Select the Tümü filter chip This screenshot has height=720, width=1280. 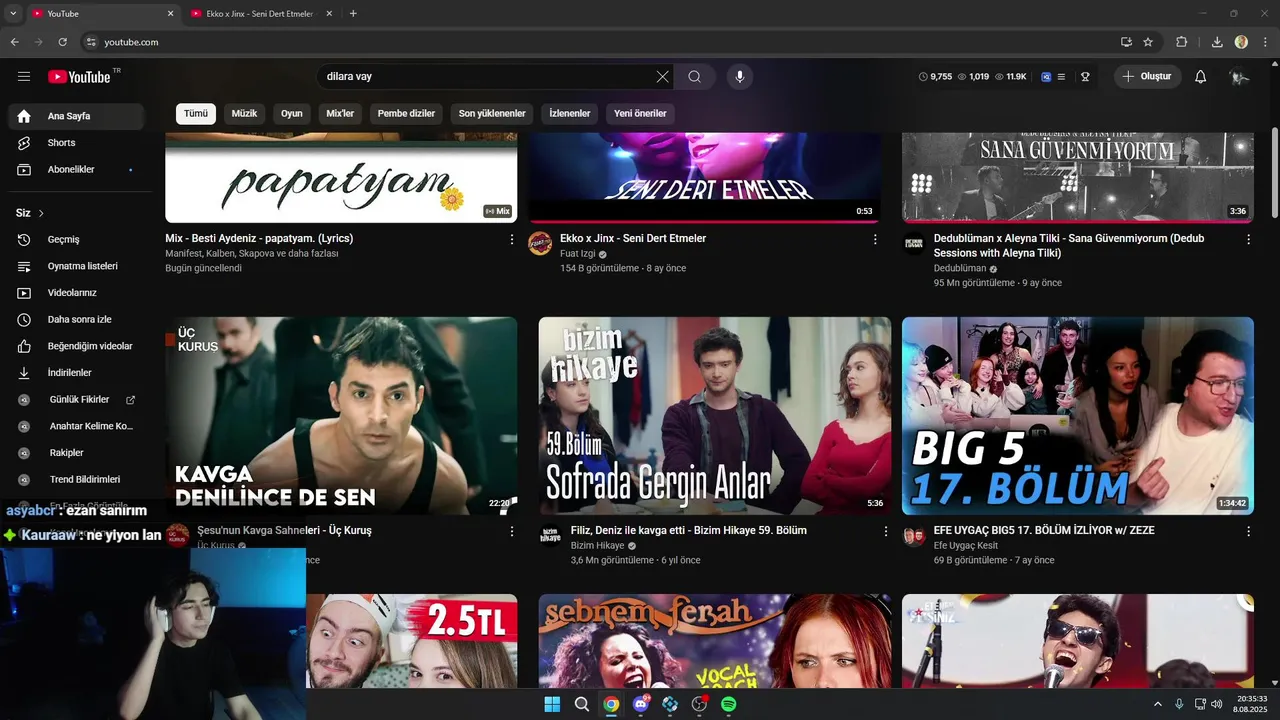[x=196, y=114]
